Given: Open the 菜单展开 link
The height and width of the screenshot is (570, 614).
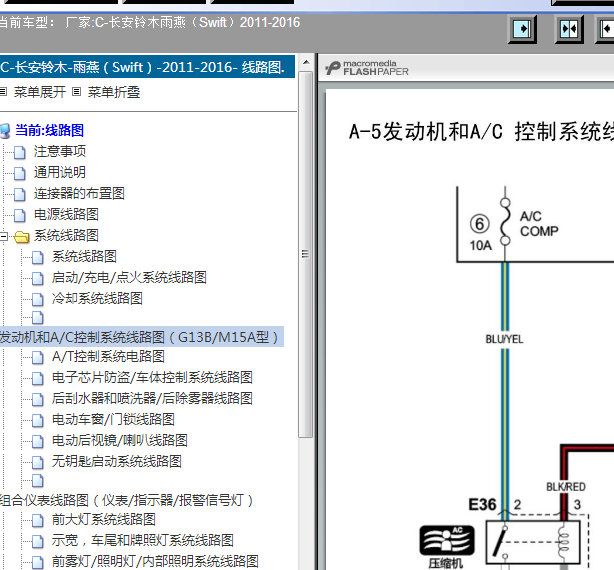Looking at the screenshot, I should (40, 92).
